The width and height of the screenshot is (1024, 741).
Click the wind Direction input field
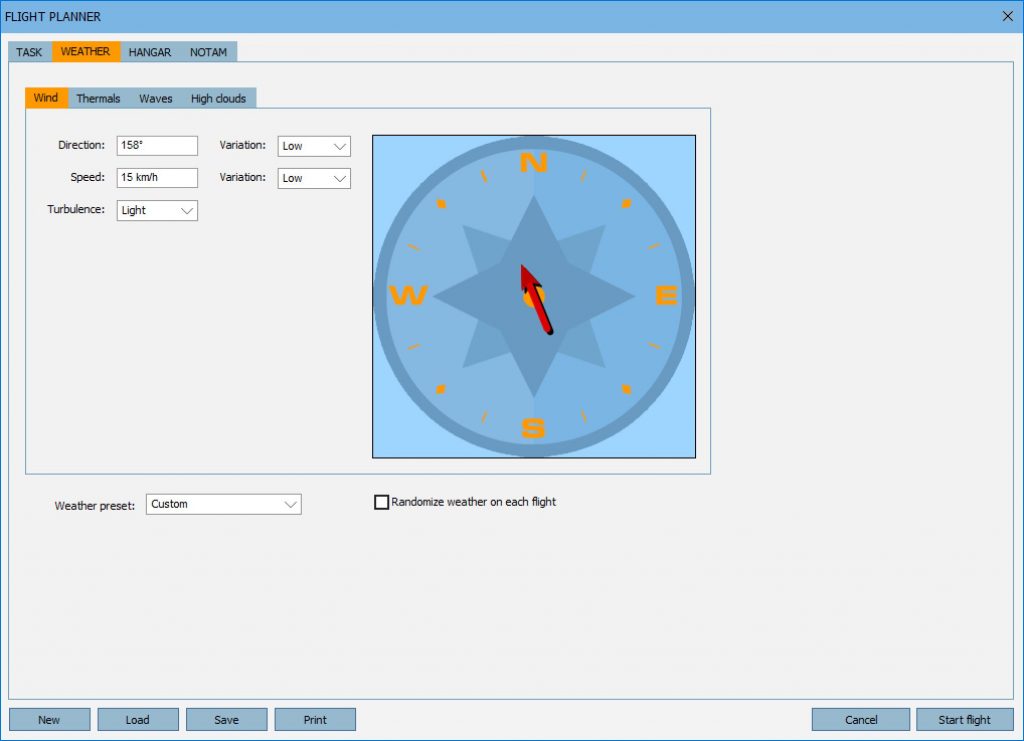click(x=157, y=146)
